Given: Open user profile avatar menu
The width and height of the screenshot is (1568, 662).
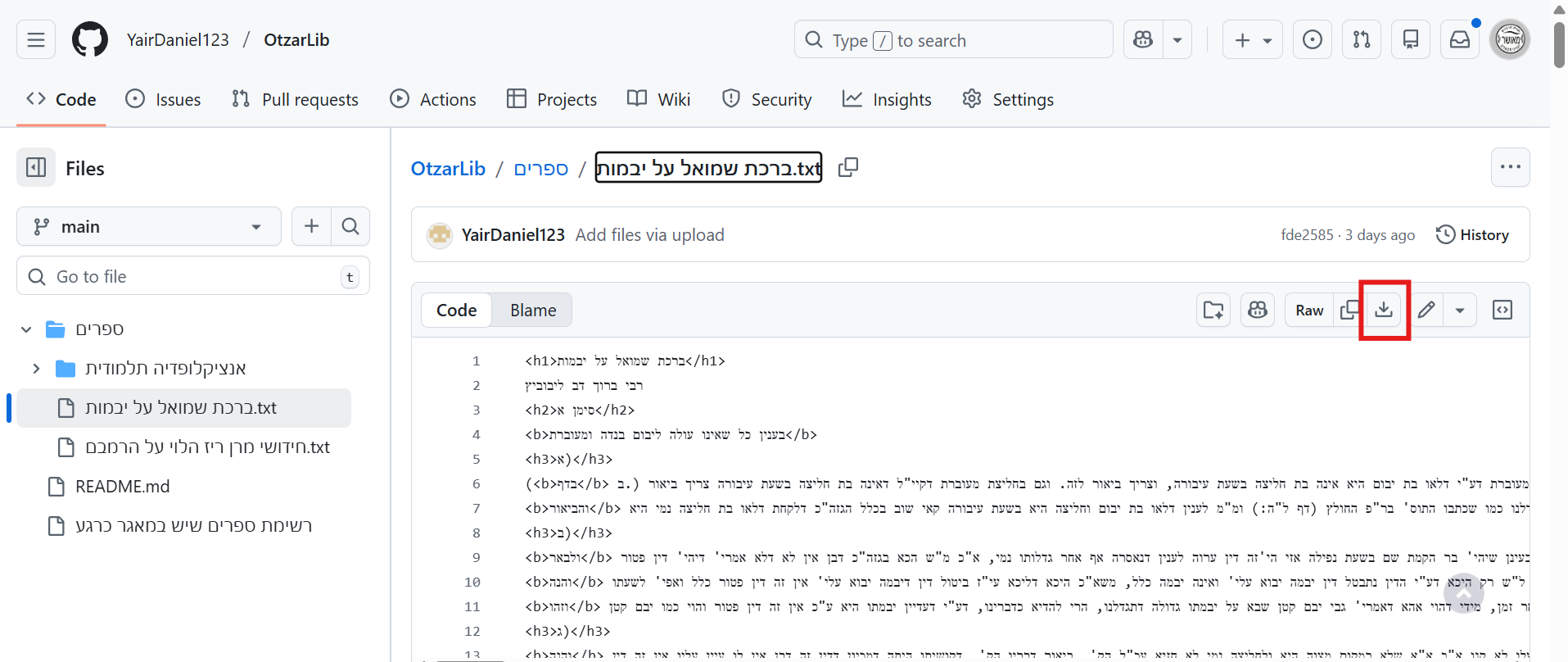Looking at the screenshot, I should pos(1510,39).
